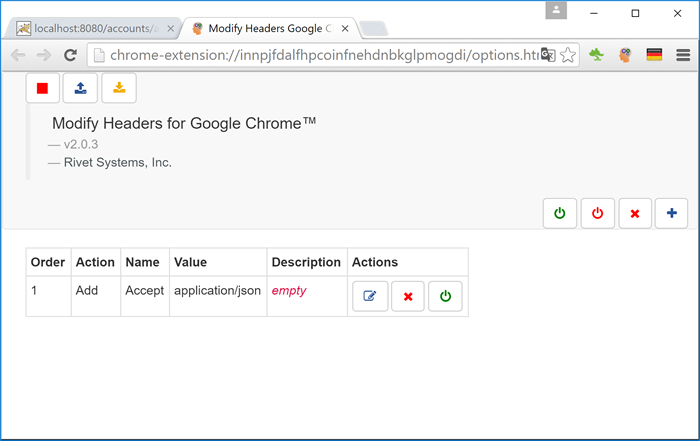700x441 pixels.
Task: Reload the current page
Action: click(x=71, y=55)
